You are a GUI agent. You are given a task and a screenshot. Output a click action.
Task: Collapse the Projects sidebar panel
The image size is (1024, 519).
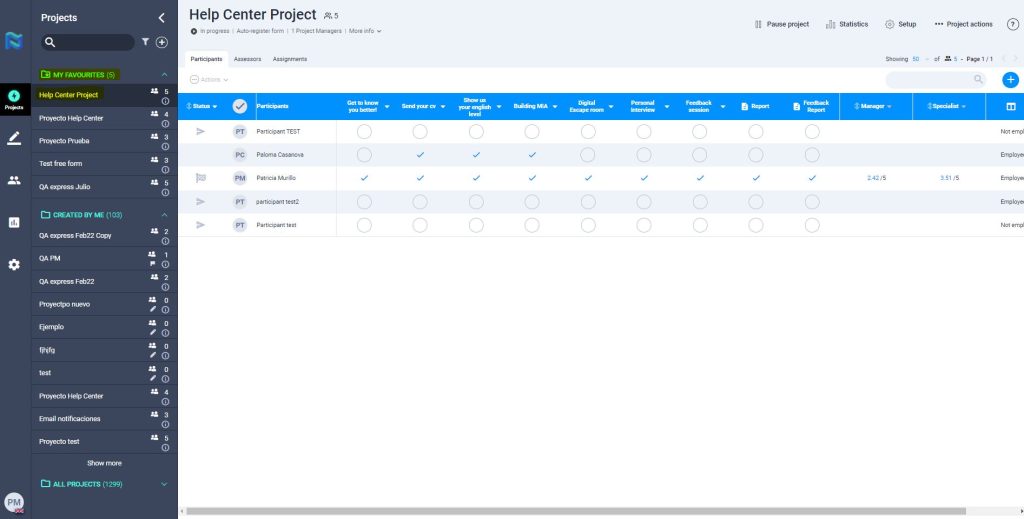(x=162, y=18)
